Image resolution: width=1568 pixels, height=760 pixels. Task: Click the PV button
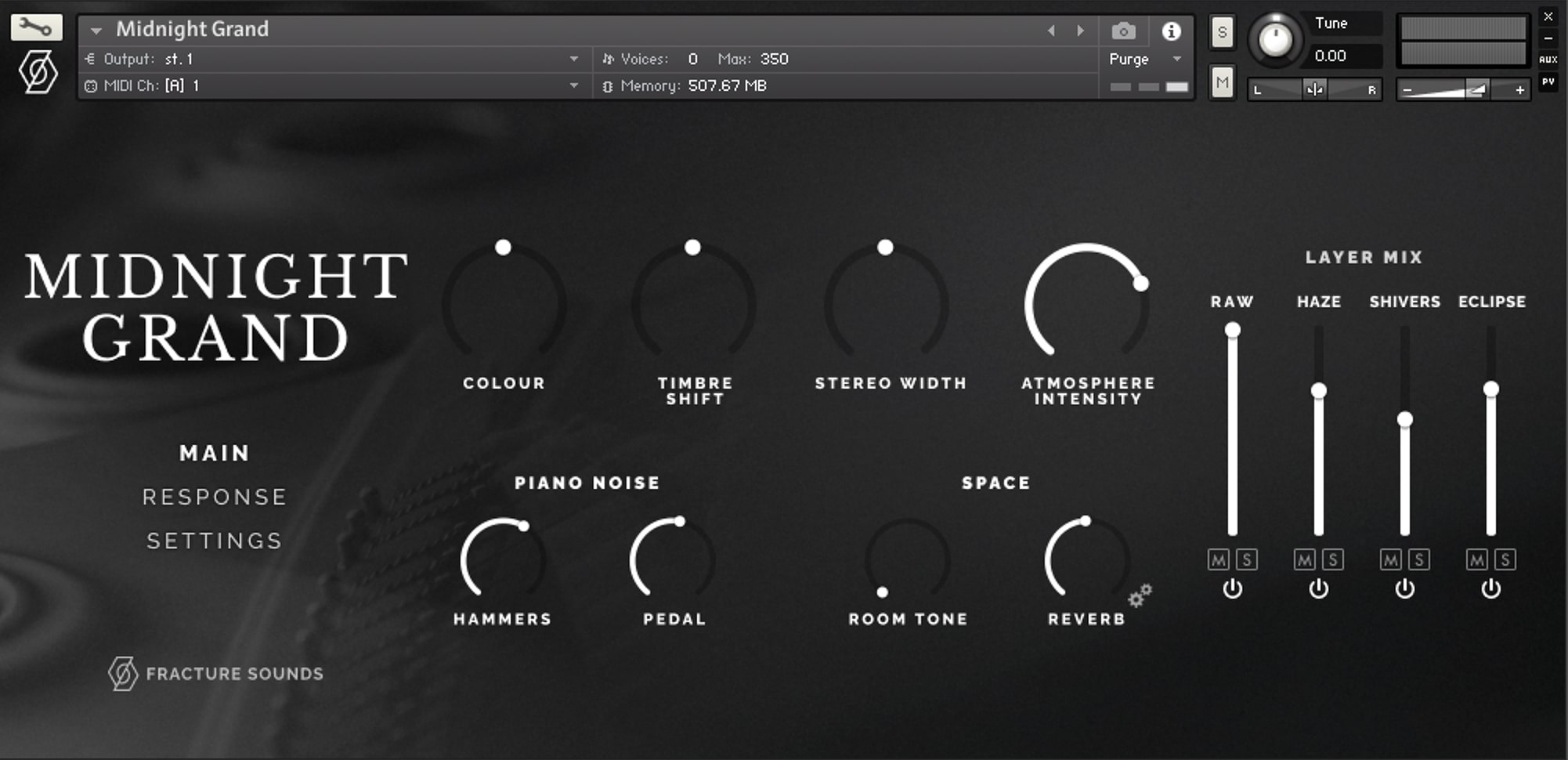1548,81
